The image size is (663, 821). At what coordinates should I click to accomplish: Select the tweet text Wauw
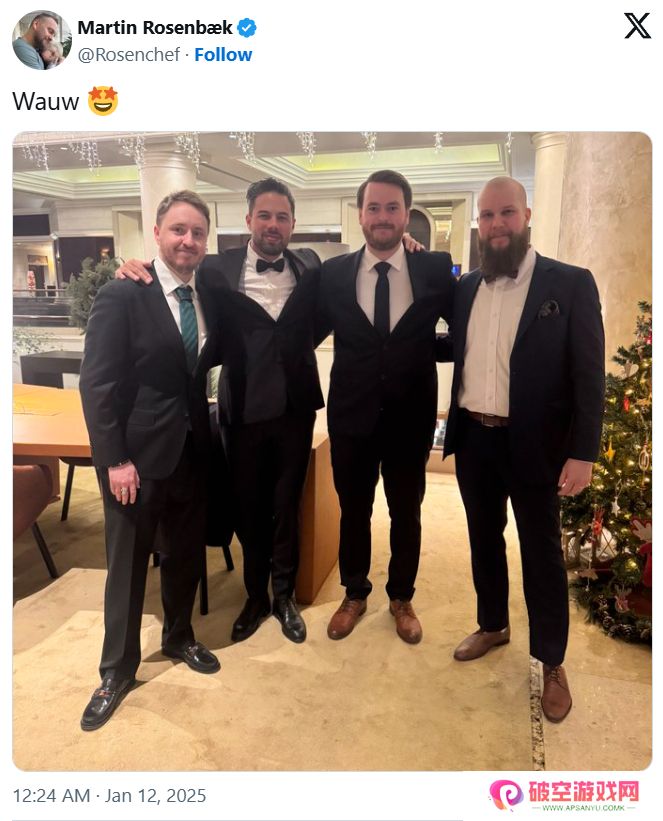tap(46, 102)
